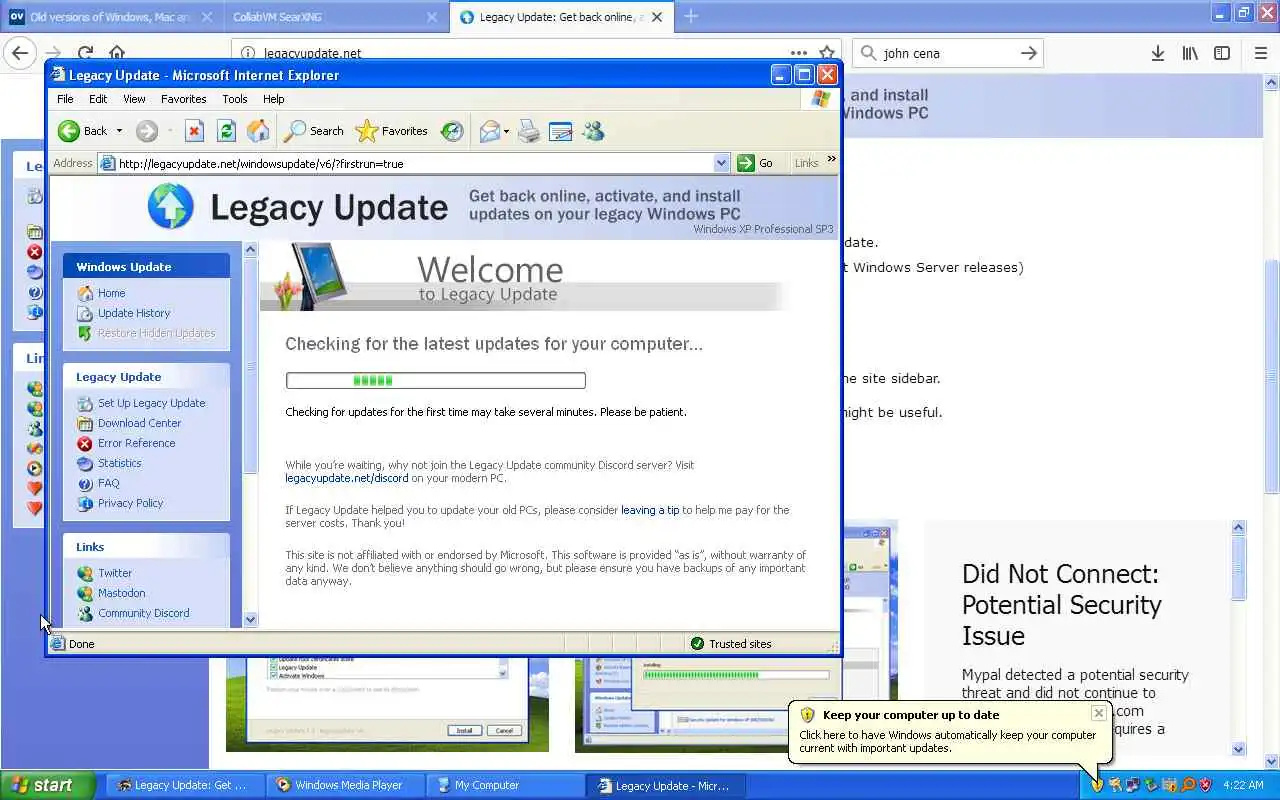This screenshot has width=1280, height=800.
Task: Click Firefox reload button
Action: pyautogui.click(x=85, y=53)
